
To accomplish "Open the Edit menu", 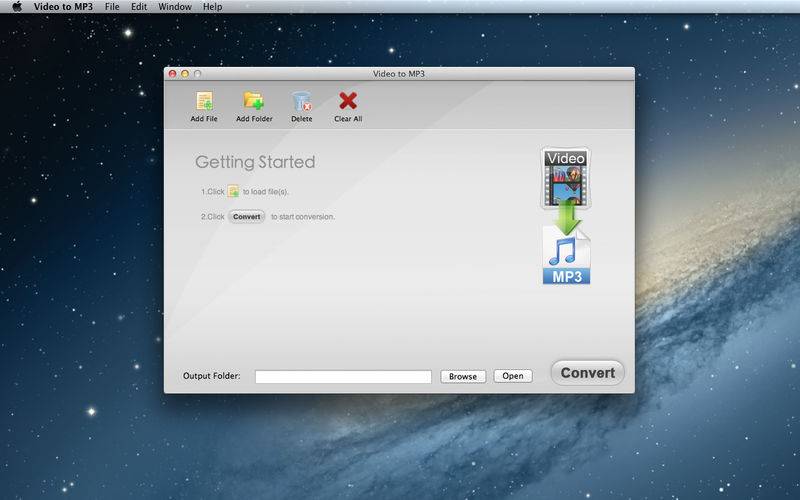I will (x=139, y=7).
